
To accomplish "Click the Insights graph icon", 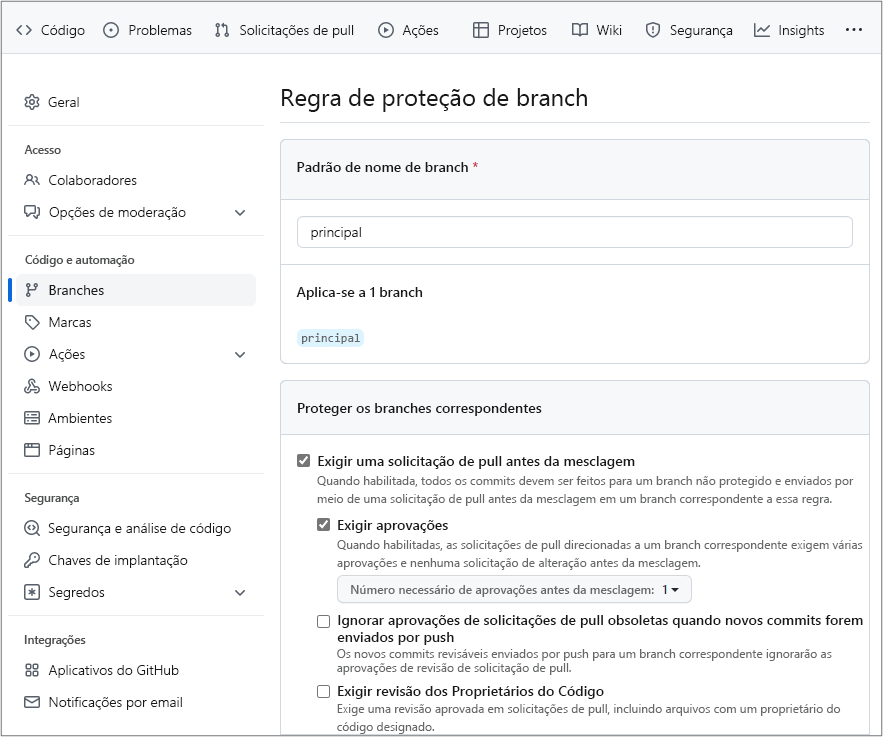I will click(761, 30).
